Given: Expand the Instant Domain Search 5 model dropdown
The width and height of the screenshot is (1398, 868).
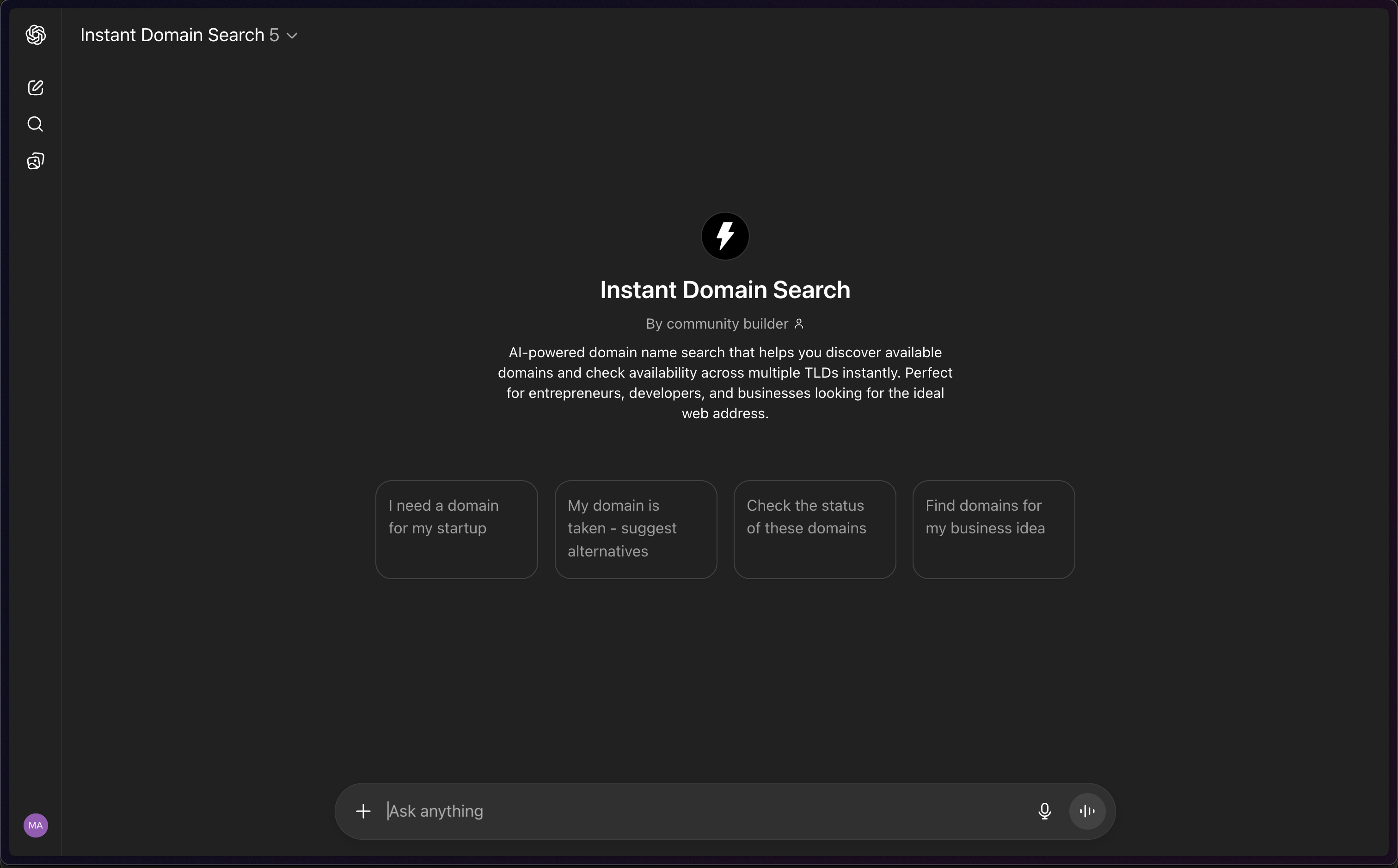Looking at the screenshot, I should tap(189, 35).
